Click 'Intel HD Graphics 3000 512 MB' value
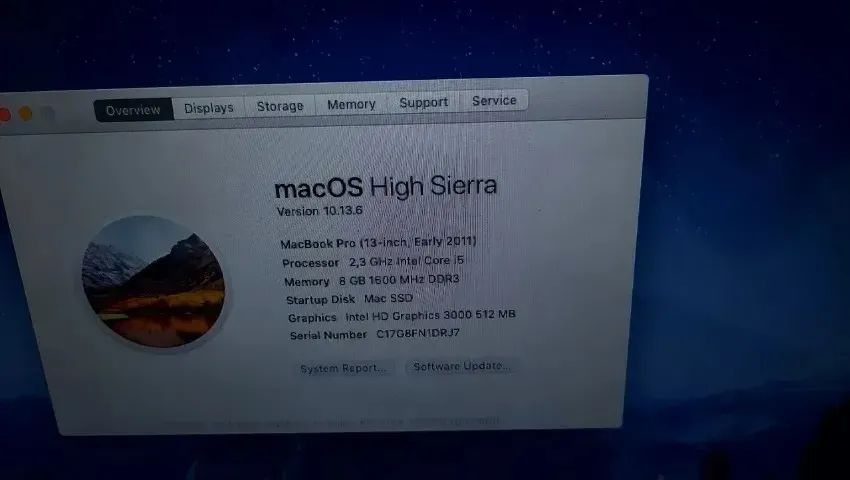Screen dimensions: 850x480 [x=430, y=315]
